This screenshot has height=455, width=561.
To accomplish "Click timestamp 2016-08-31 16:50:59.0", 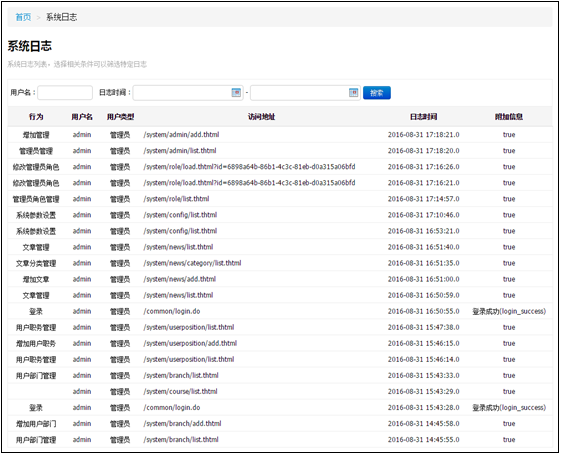I will pyautogui.click(x=424, y=295).
